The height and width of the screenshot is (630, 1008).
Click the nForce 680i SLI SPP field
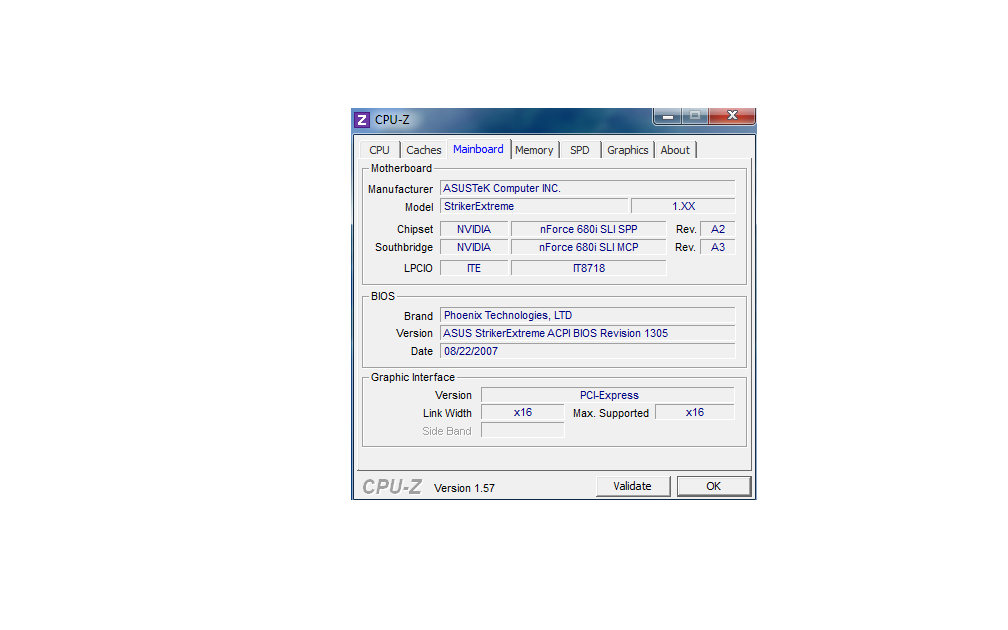pyautogui.click(x=589, y=230)
